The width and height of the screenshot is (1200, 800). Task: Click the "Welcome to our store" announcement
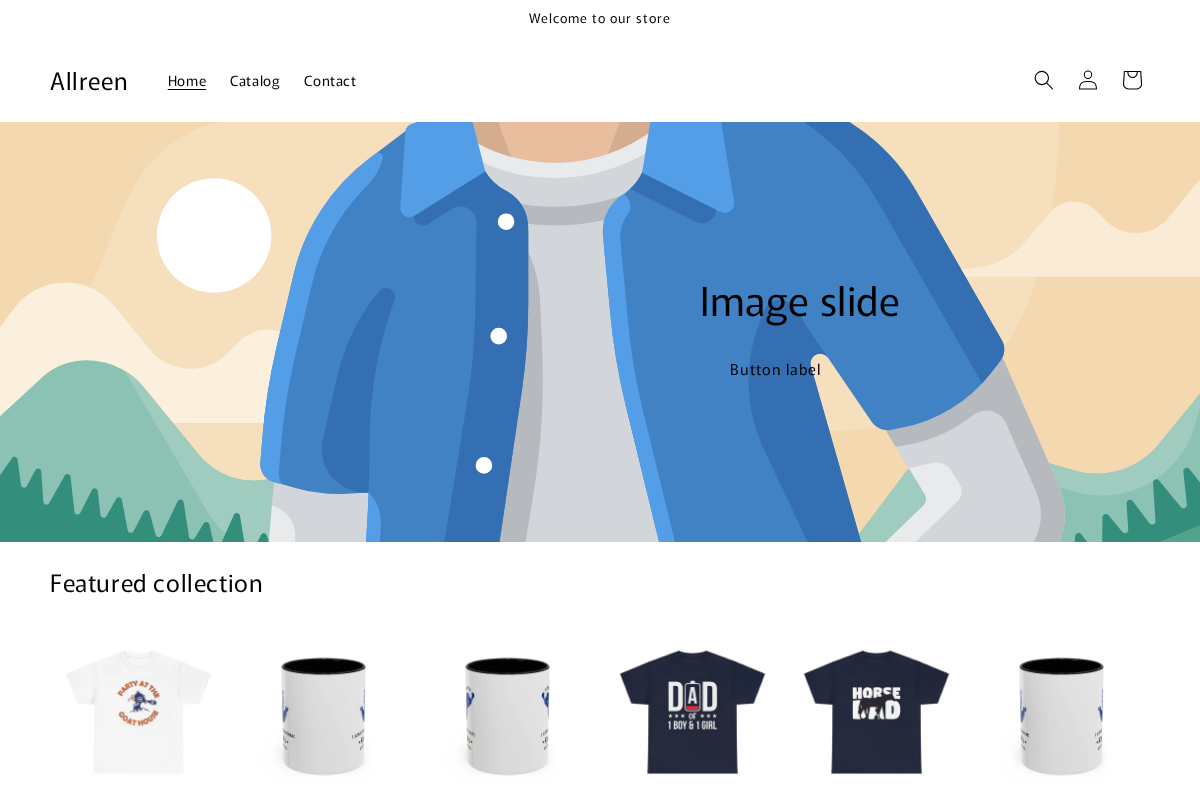(600, 18)
